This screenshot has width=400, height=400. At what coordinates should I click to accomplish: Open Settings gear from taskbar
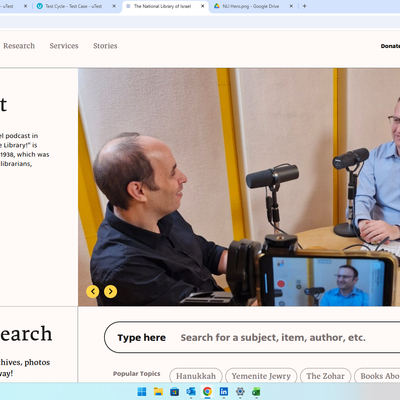click(240, 392)
